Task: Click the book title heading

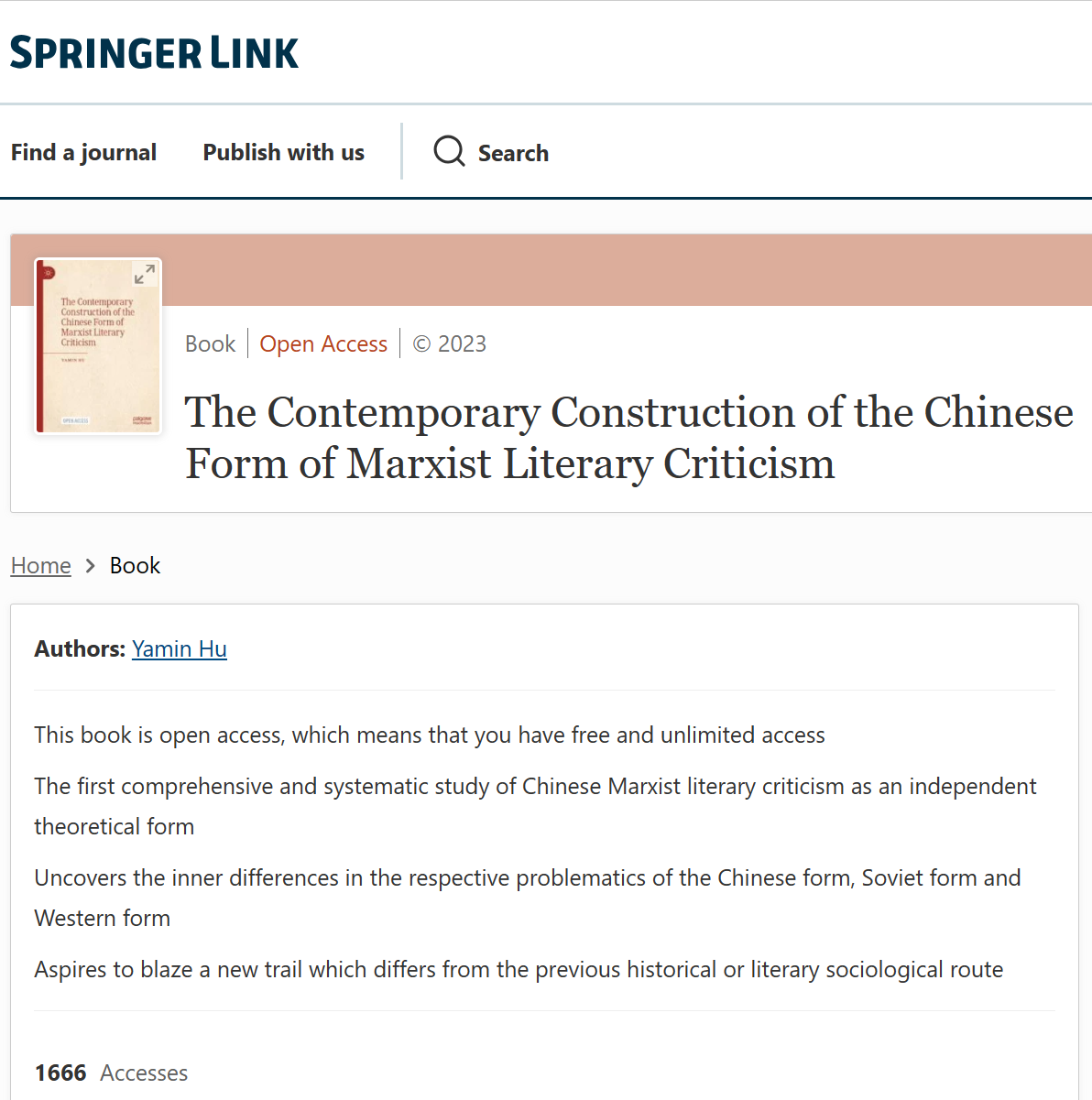Action: [628, 438]
